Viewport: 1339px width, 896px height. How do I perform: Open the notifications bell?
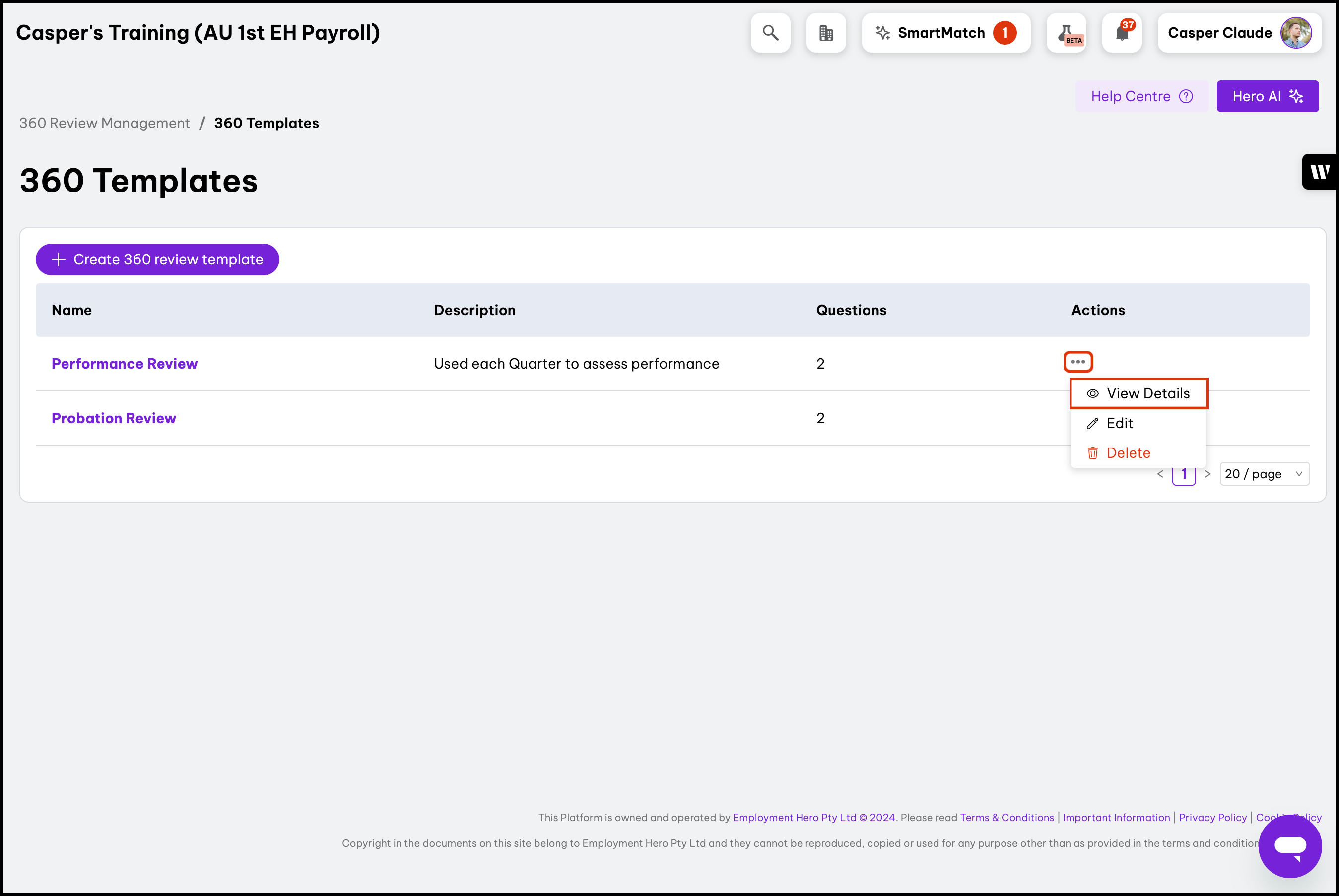tap(1121, 33)
